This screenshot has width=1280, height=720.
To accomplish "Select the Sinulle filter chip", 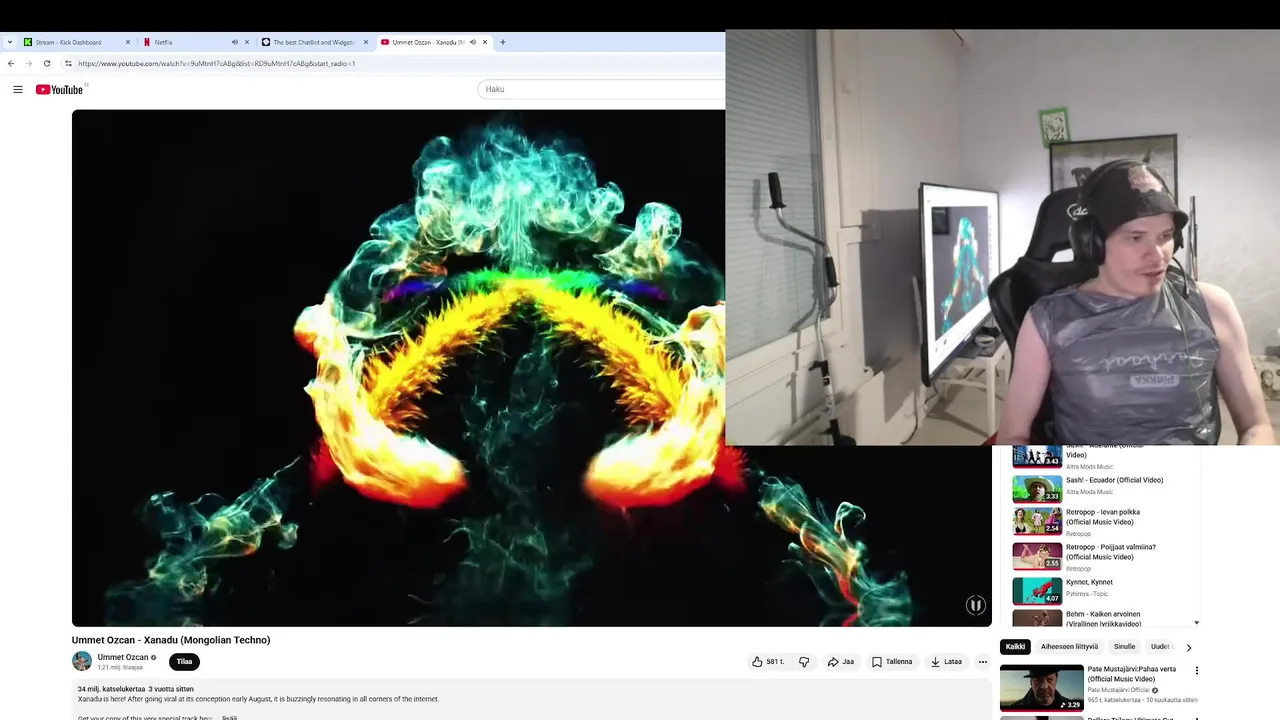I will pos(1125,647).
